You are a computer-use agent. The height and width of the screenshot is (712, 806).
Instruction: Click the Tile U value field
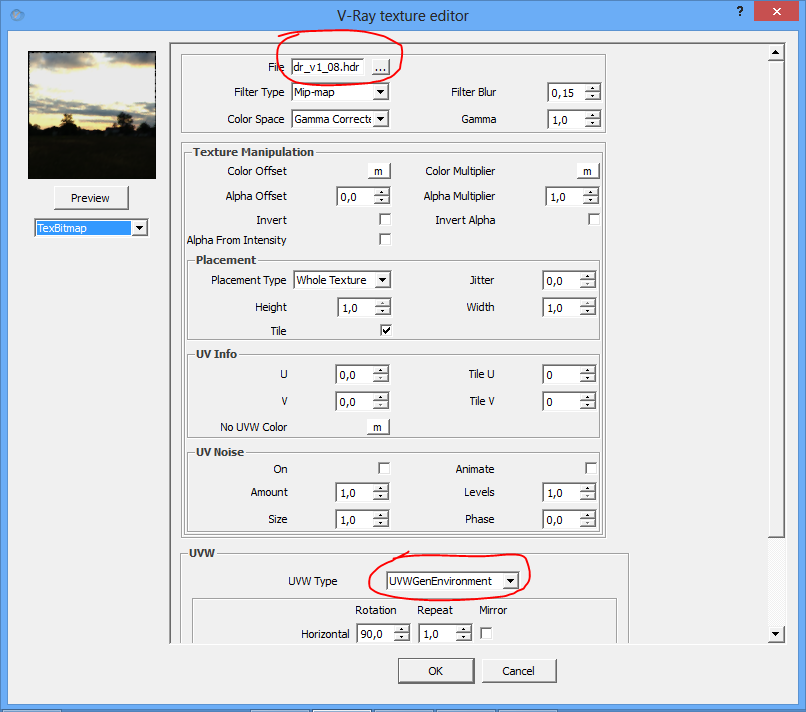click(561, 375)
